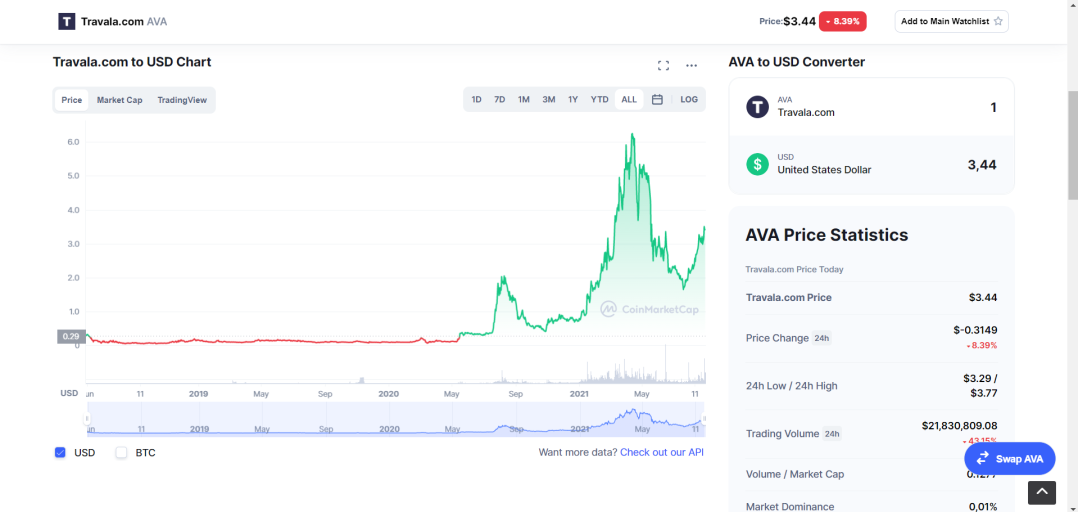Click the Swap AVA button

(x=1009, y=458)
